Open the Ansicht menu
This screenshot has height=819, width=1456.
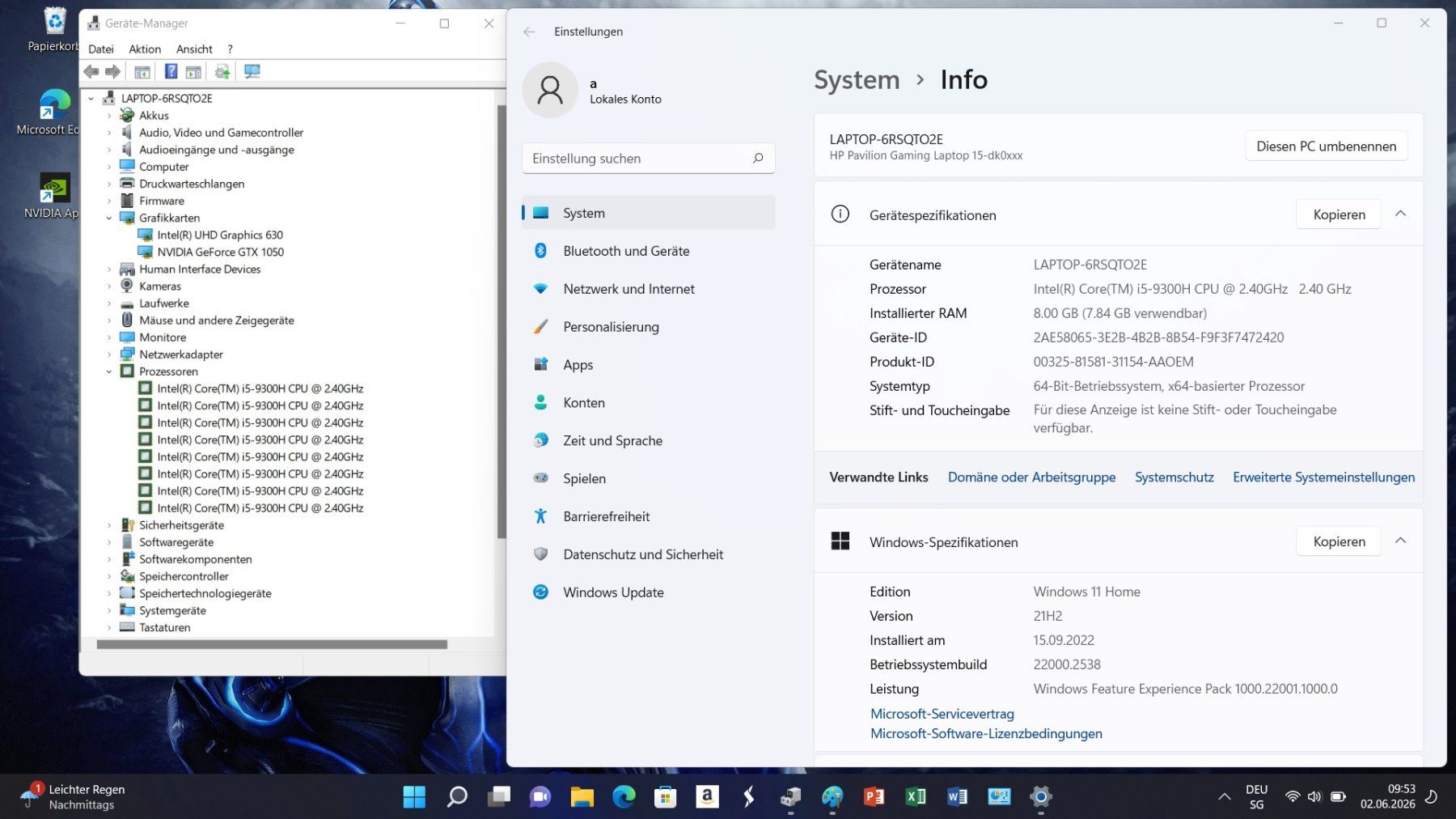coord(194,49)
